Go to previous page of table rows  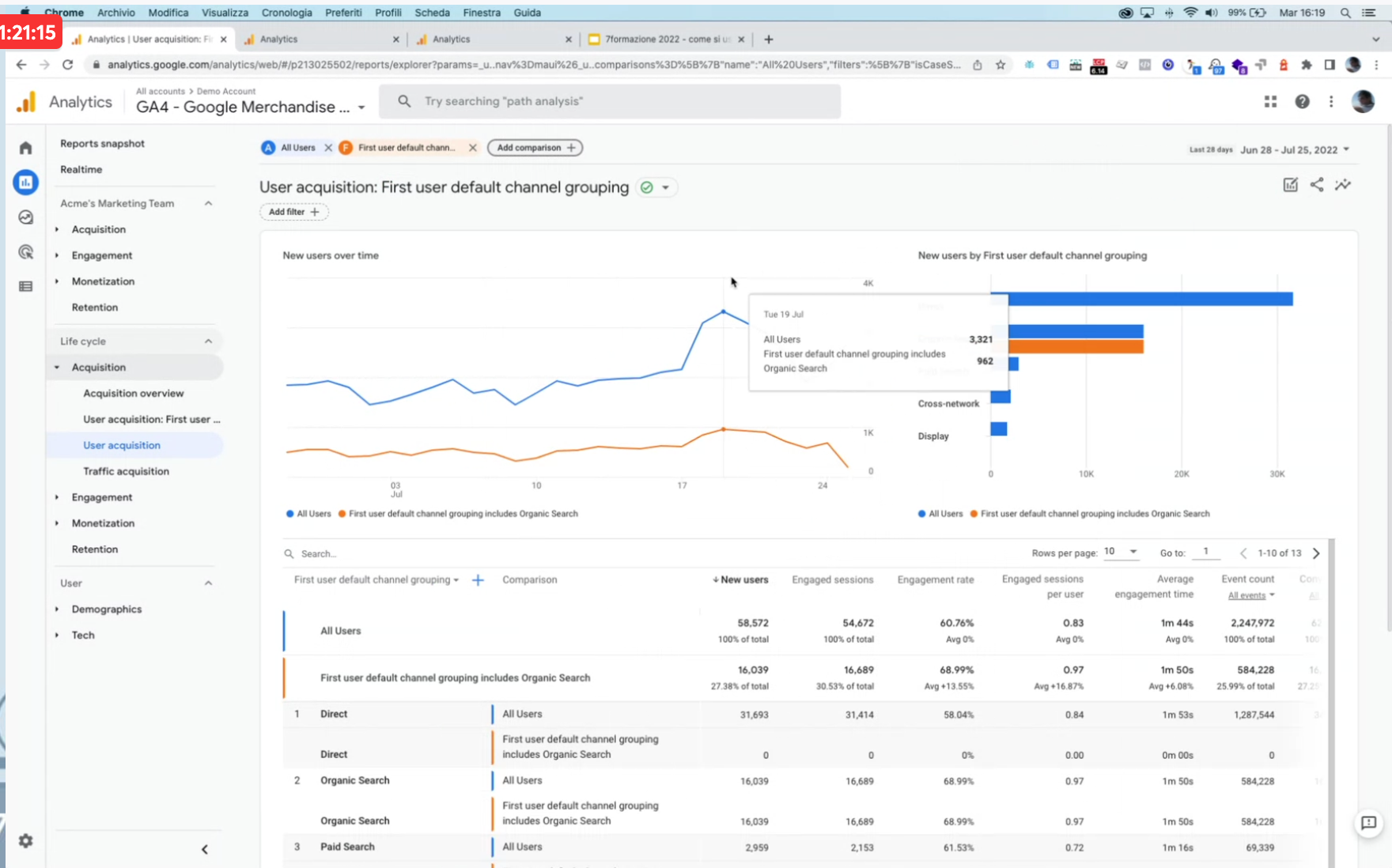coord(1243,553)
